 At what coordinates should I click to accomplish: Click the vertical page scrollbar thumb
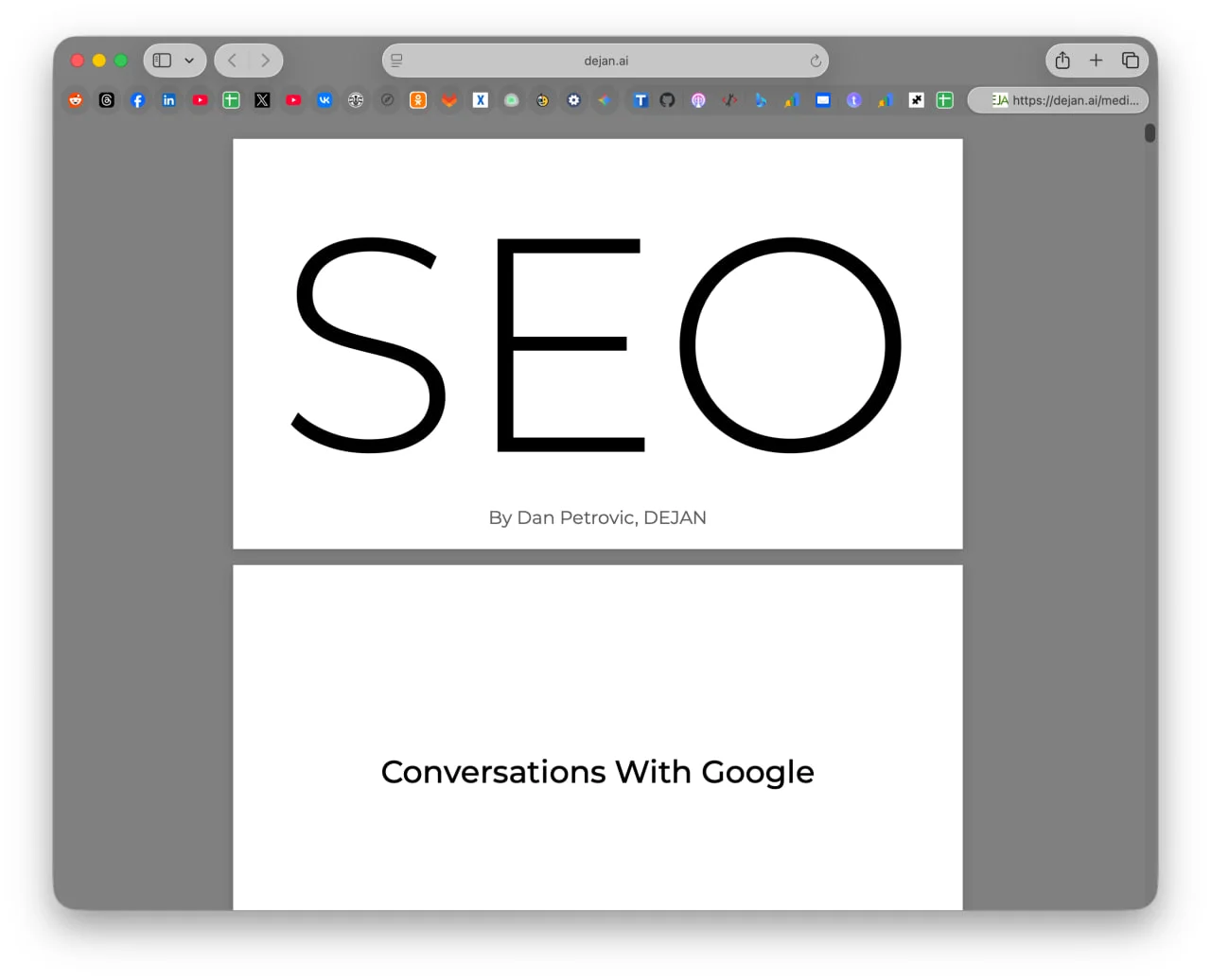pos(1150,133)
